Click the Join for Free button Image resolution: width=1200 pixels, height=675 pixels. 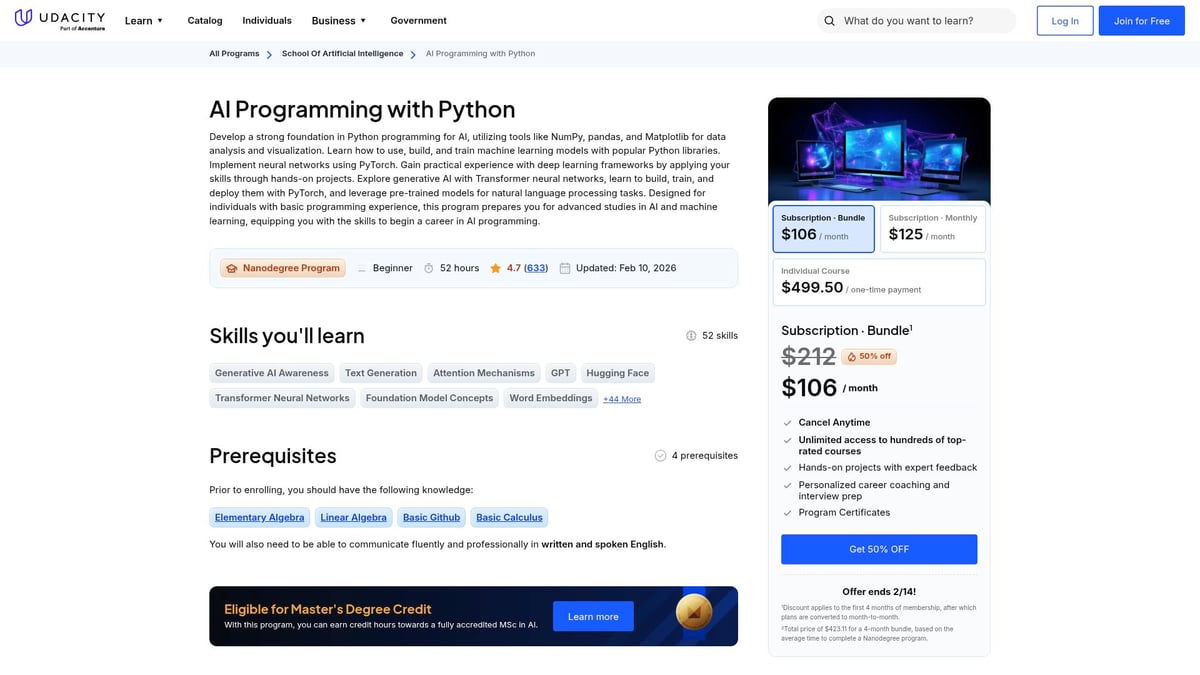pos(1141,21)
